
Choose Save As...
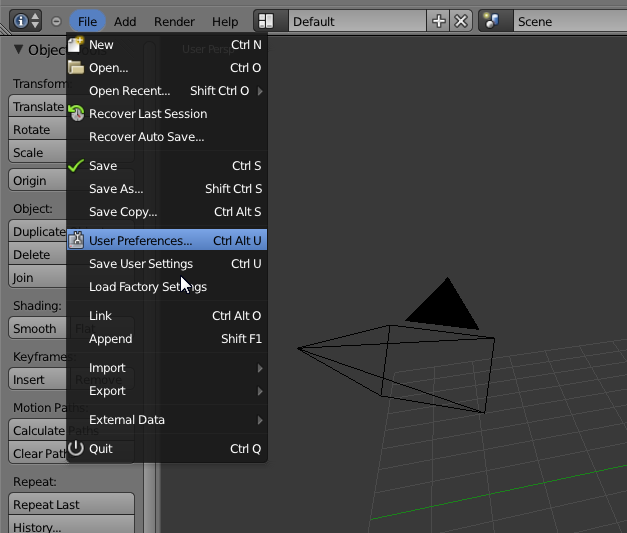click(x=167, y=189)
